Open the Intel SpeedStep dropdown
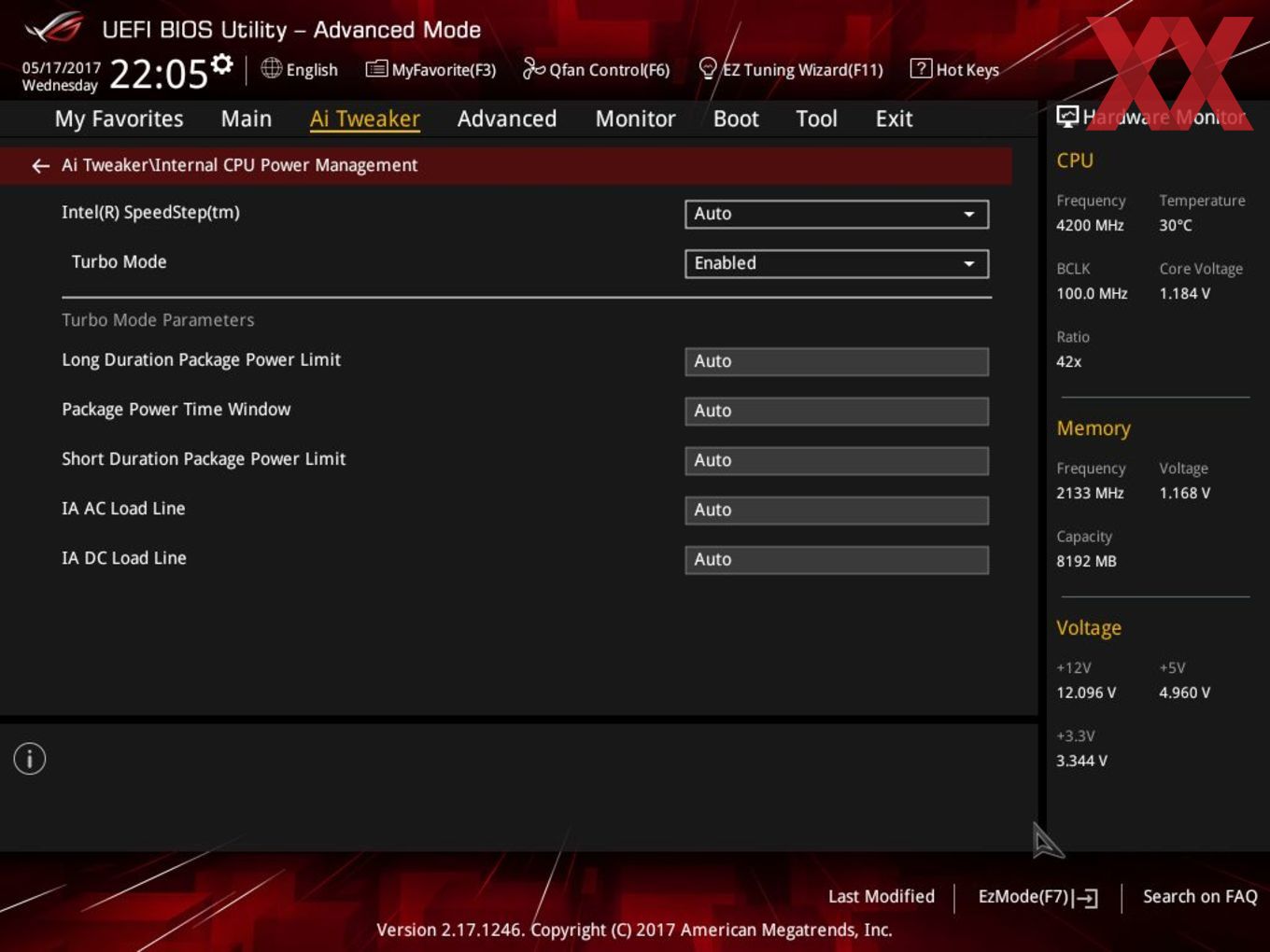Image resolution: width=1270 pixels, height=952 pixels. [x=837, y=214]
